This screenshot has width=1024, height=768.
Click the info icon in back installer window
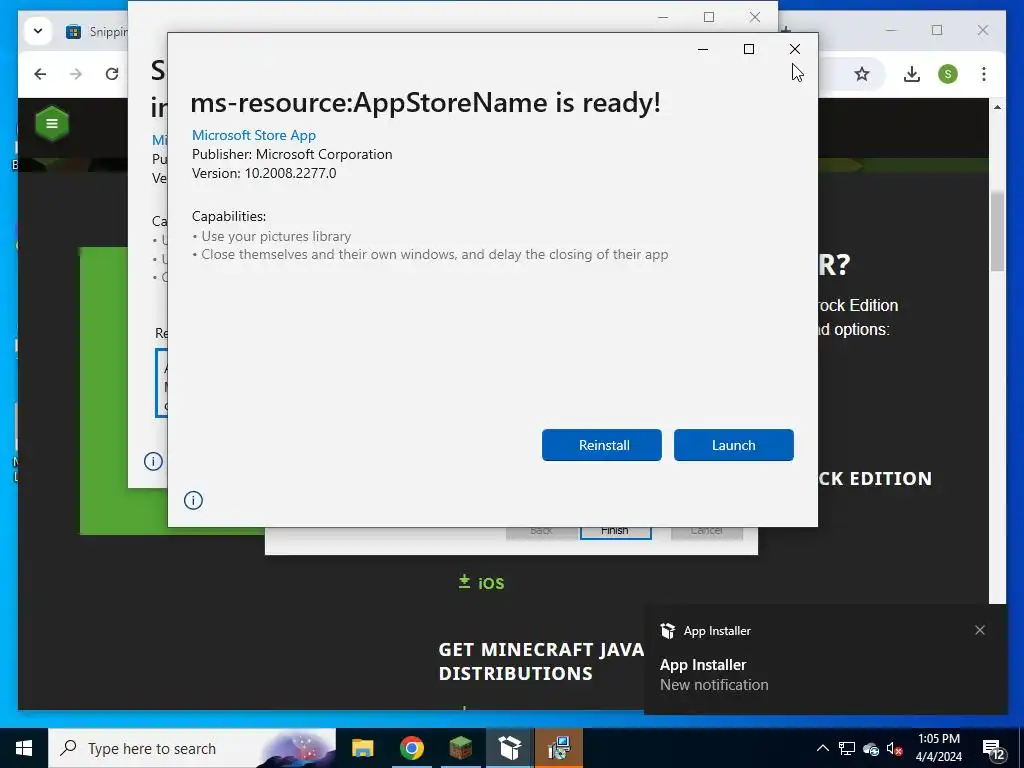pyautogui.click(x=153, y=461)
